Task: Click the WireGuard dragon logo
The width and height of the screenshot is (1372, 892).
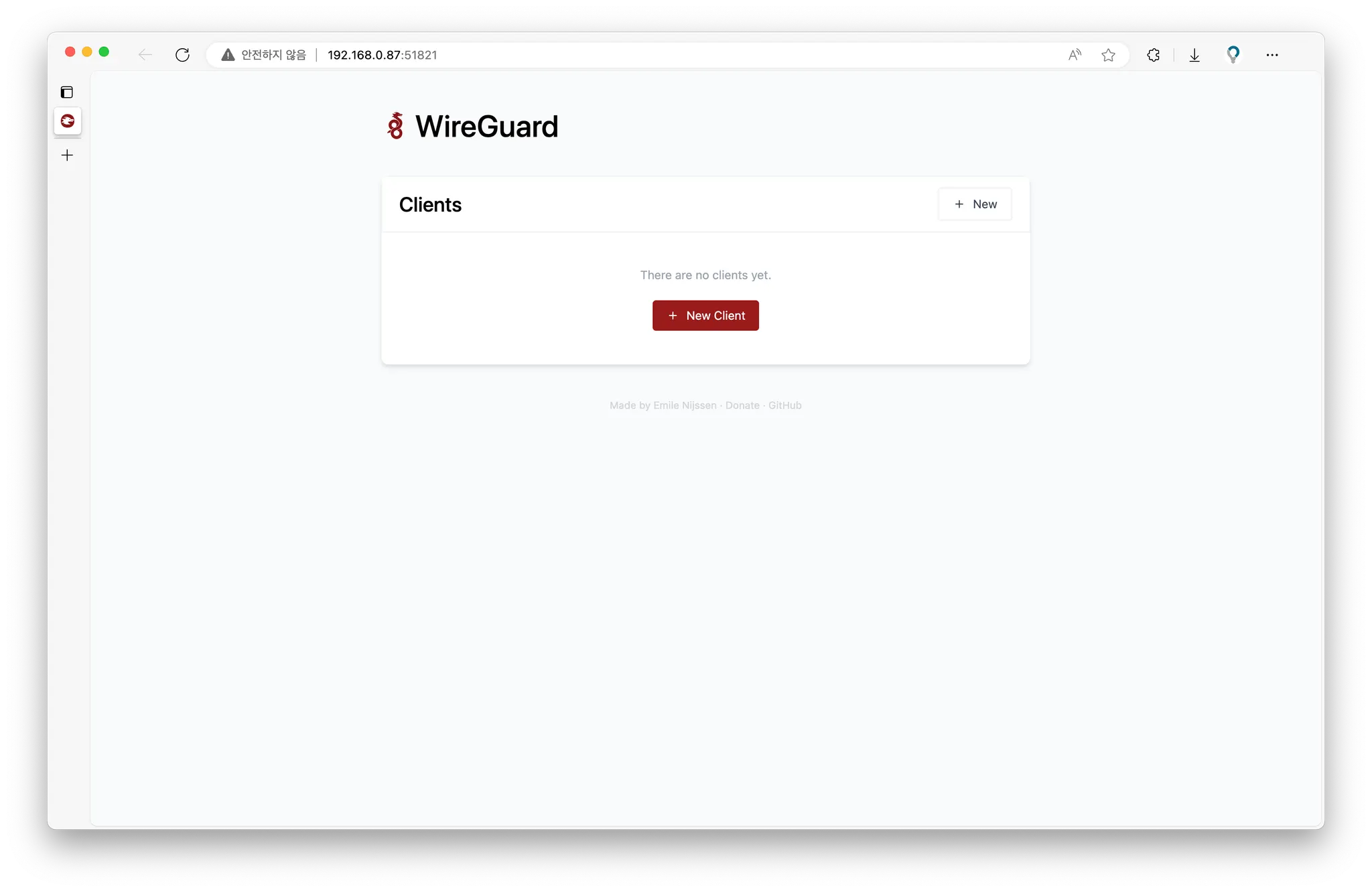Action: pyautogui.click(x=395, y=126)
